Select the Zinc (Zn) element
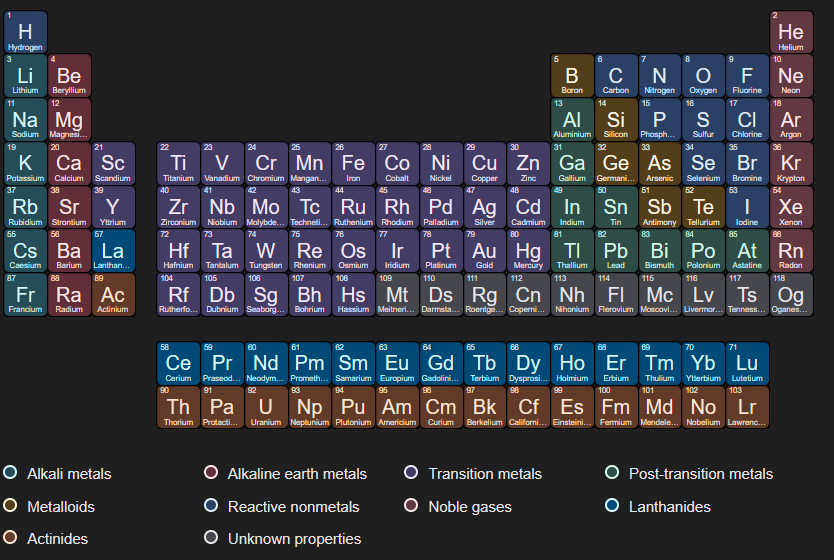The width and height of the screenshot is (834, 560). pos(529,163)
